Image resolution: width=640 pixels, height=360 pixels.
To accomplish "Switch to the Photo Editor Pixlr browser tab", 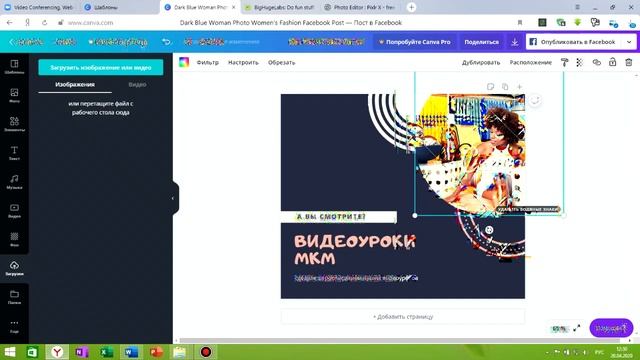I will pyautogui.click(x=360, y=7).
